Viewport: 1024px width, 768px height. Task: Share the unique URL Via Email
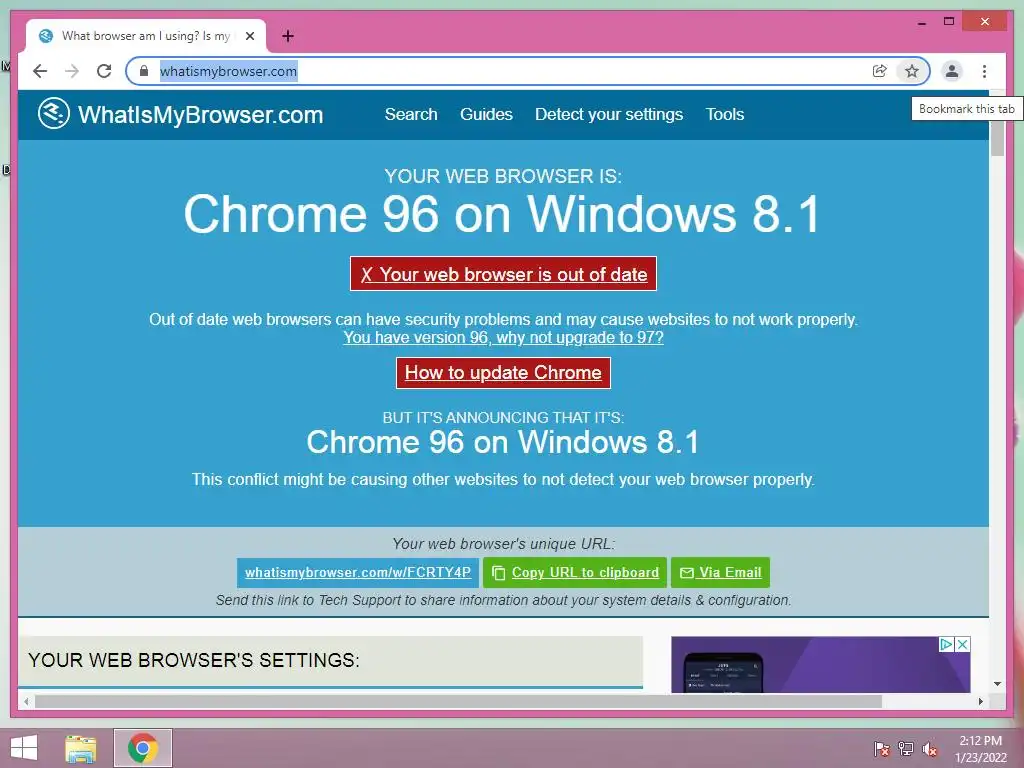[720, 572]
